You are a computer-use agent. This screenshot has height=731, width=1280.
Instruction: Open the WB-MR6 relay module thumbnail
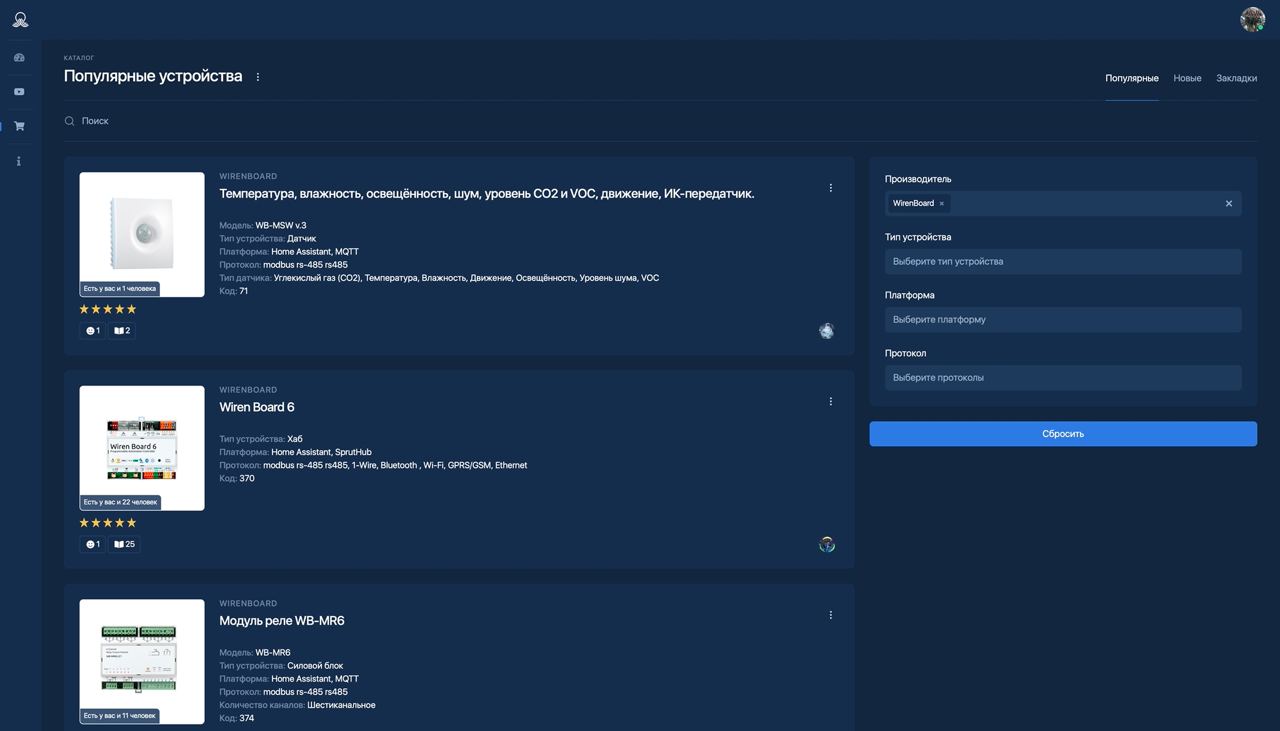click(142, 662)
